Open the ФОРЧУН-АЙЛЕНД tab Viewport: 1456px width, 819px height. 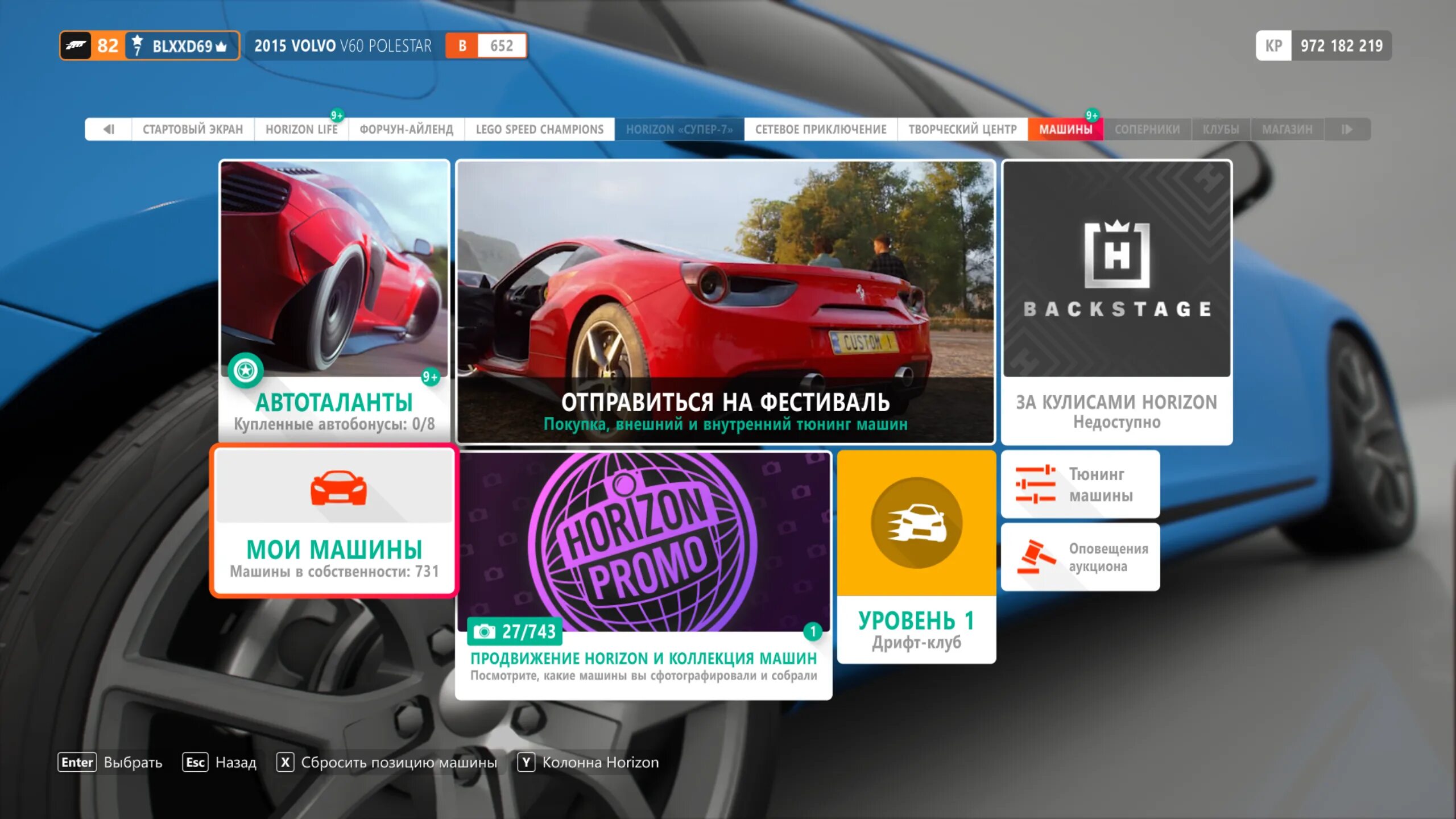[x=406, y=129]
